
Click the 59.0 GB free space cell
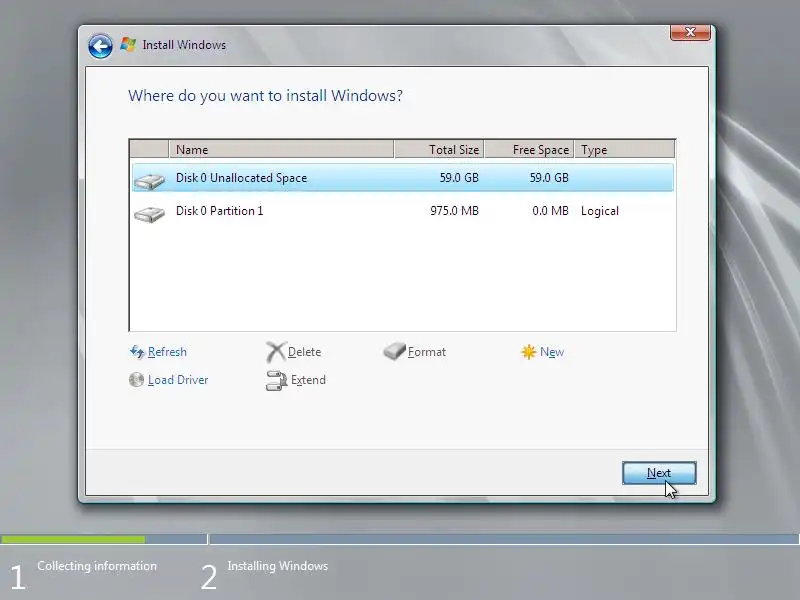548,178
